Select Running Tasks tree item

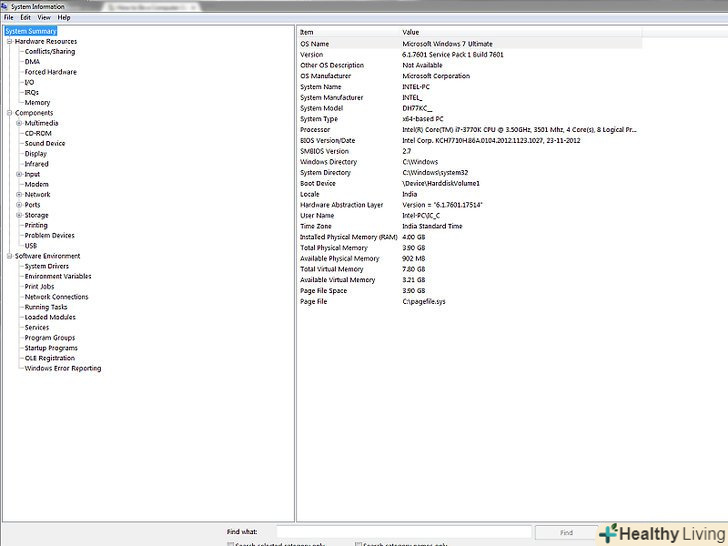[46, 307]
